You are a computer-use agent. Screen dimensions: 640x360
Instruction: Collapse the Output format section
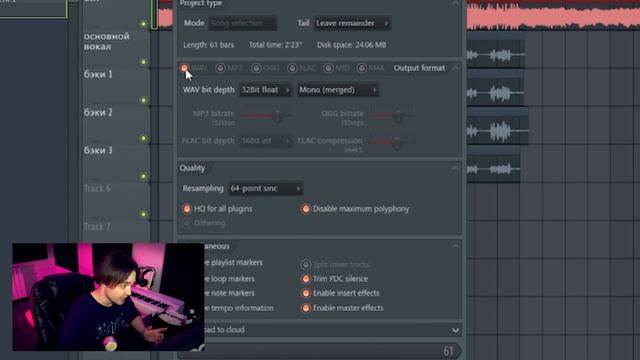pyautogui.click(x=456, y=68)
